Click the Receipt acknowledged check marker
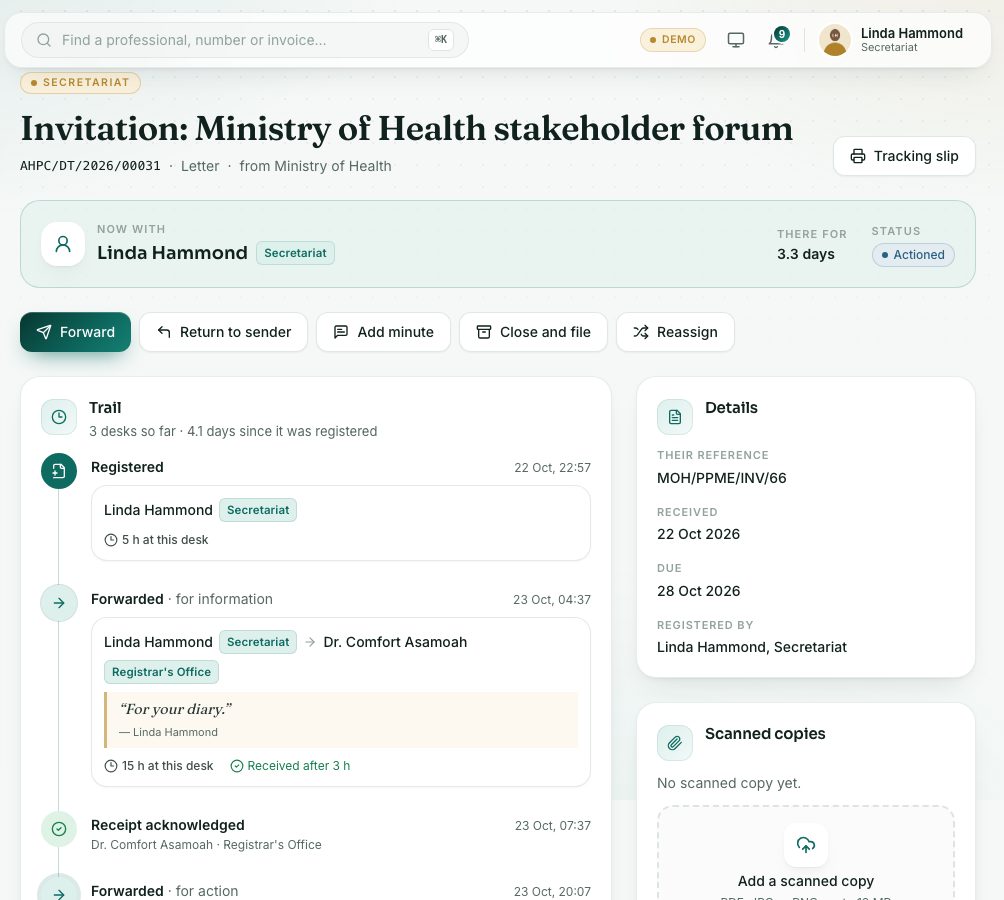This screenshot has width=1004, height=900. (x=59, y=829)
